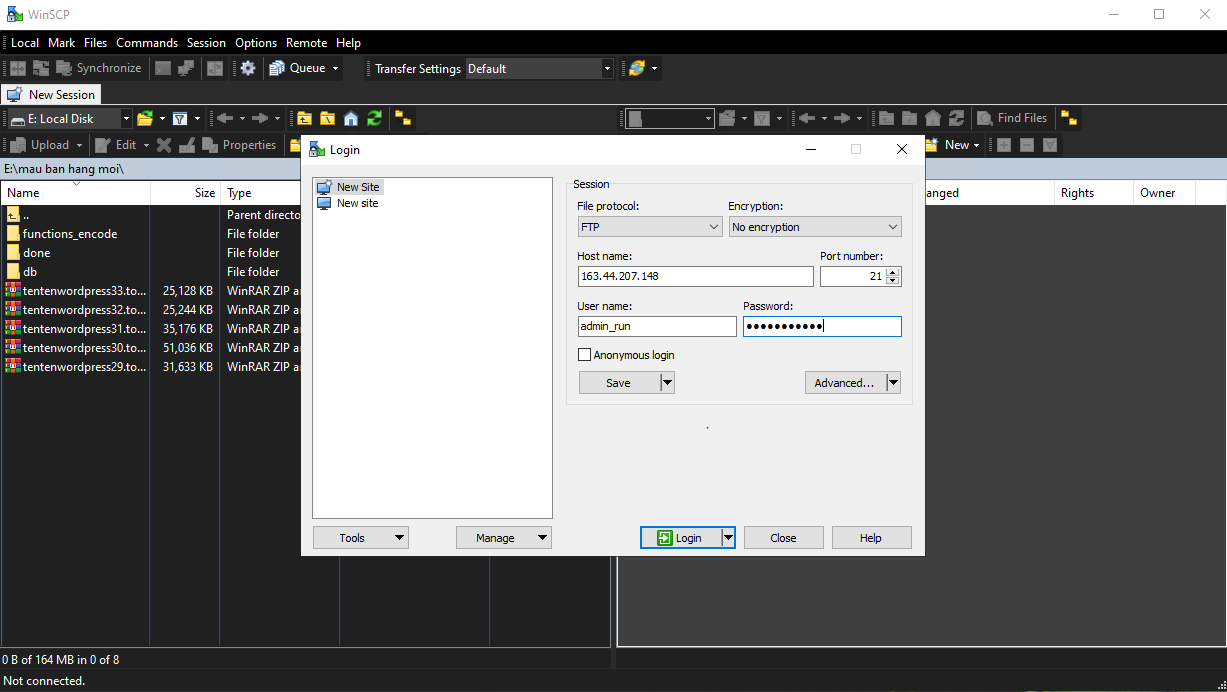Expand the Advanced button dropdown arrow
1227x692 pixels.
tap(893, 383)
